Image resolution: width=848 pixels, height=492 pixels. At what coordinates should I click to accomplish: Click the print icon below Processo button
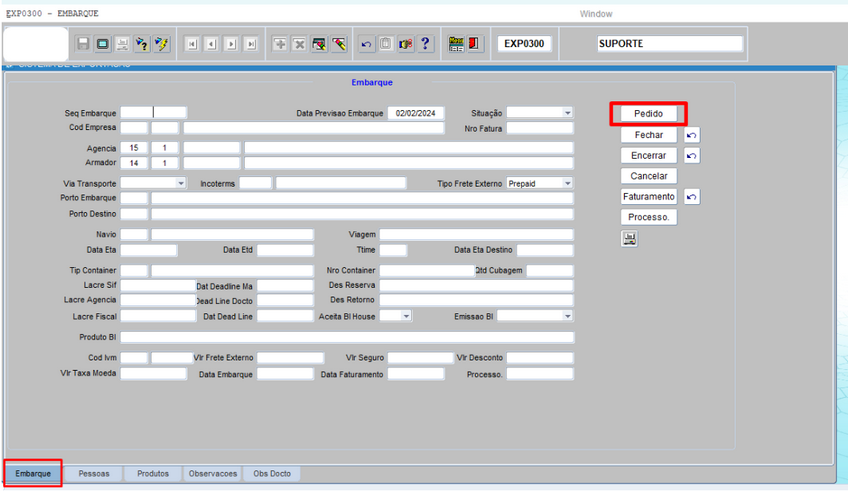pos(629,239)
